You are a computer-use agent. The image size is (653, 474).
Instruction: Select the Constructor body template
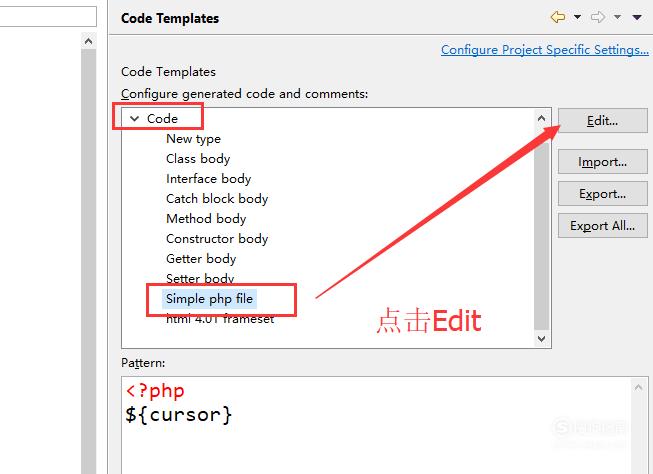[217, 239]
